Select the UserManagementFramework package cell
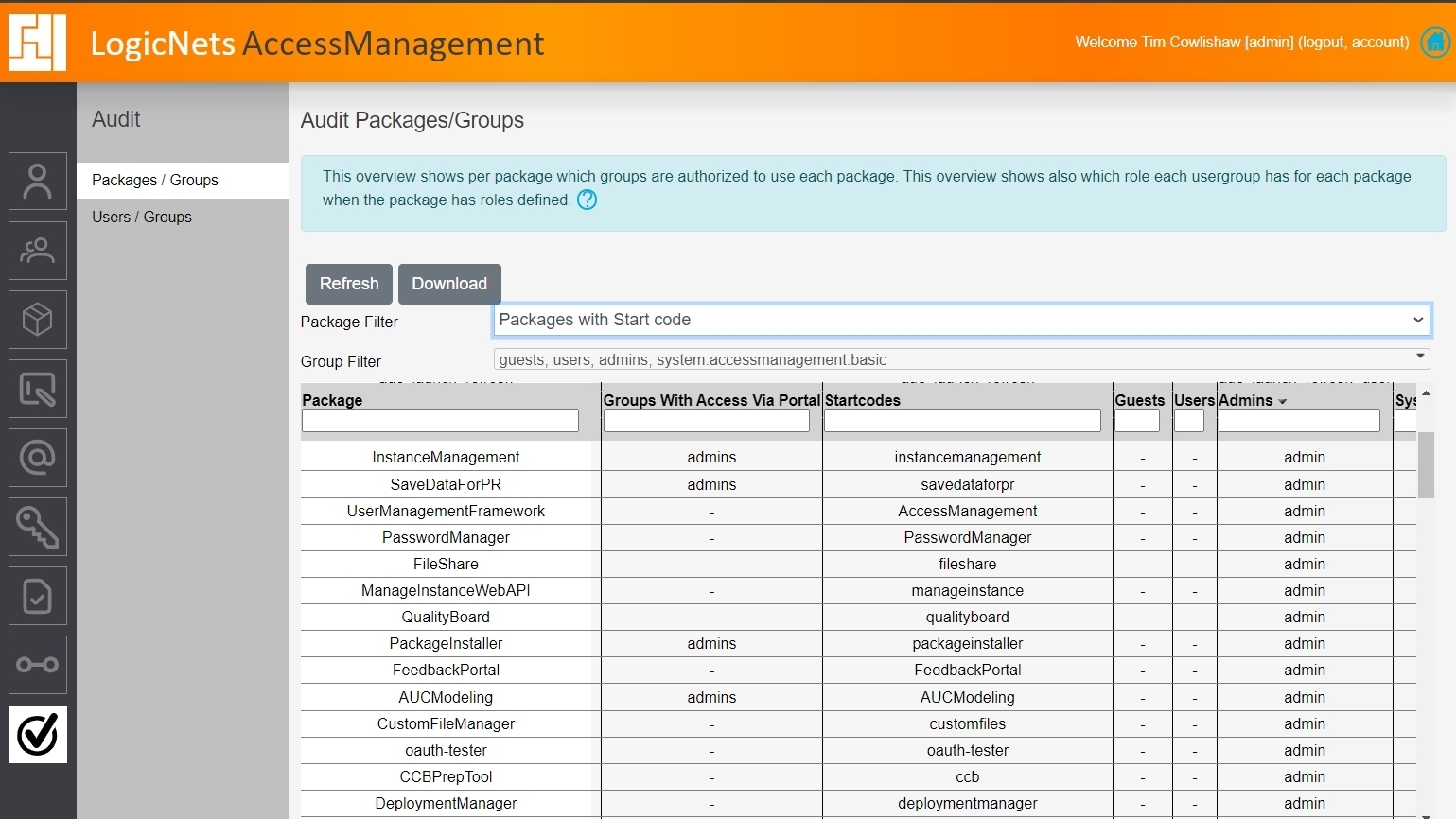 pyautogui.click(x=446, y=511)
